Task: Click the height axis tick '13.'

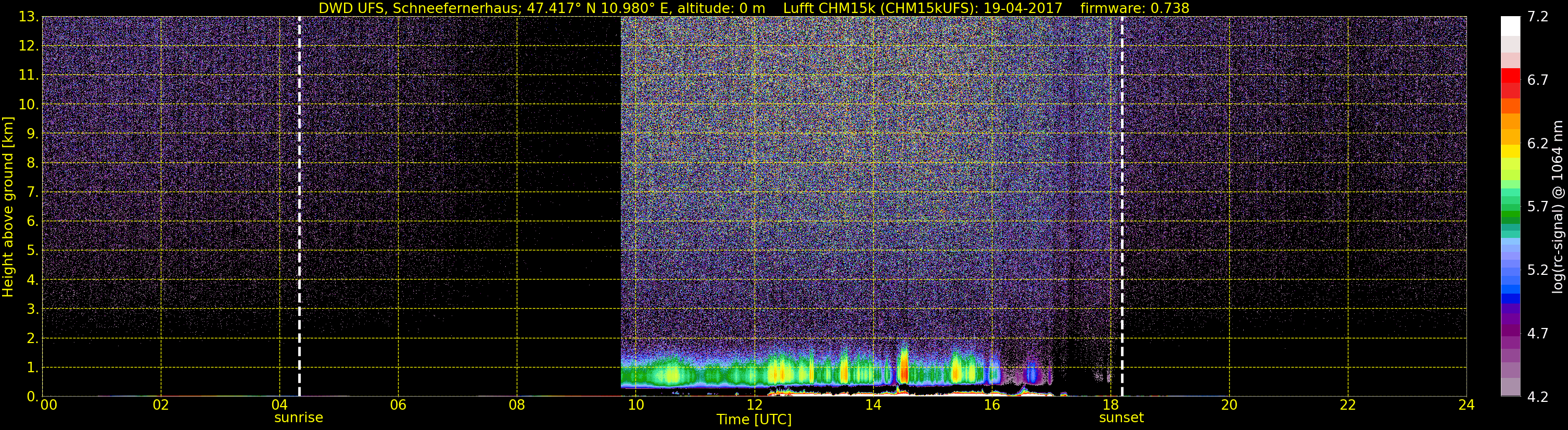Action: click(x=29, y=17)
